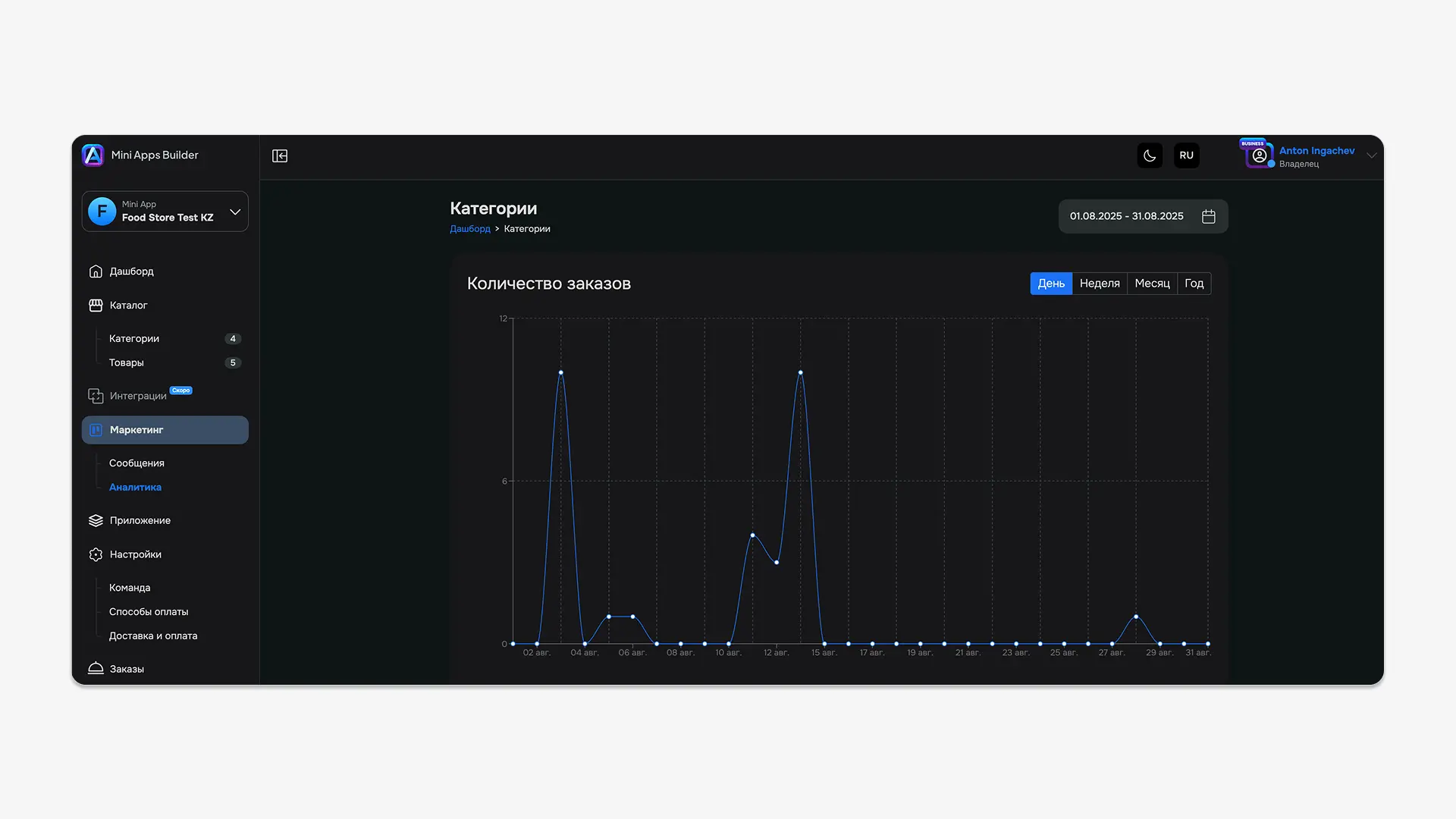Viewport: 1456px width, 819px height.
Task: Click the Приложение menu label
Action: (x=140, y=521)
